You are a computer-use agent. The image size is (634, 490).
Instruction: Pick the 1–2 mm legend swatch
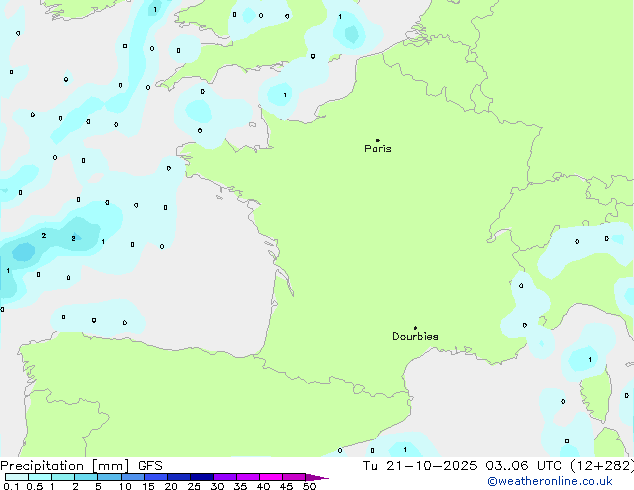(x=63, y=477)
